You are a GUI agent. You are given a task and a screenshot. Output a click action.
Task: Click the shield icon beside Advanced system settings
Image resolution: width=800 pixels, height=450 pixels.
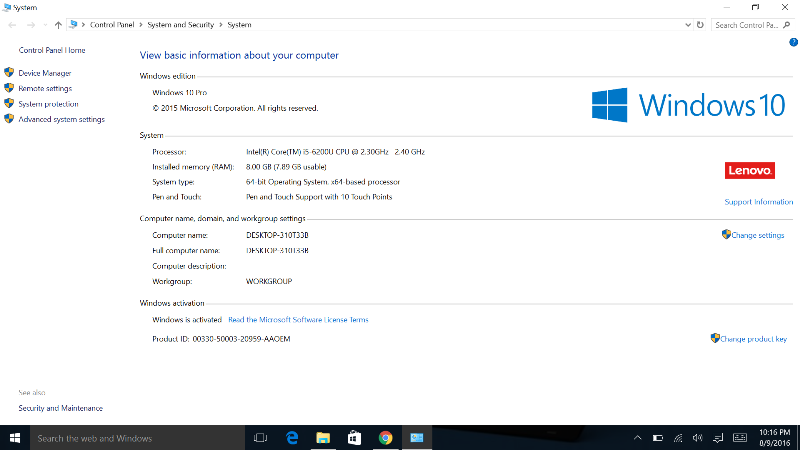coord(9,118)
